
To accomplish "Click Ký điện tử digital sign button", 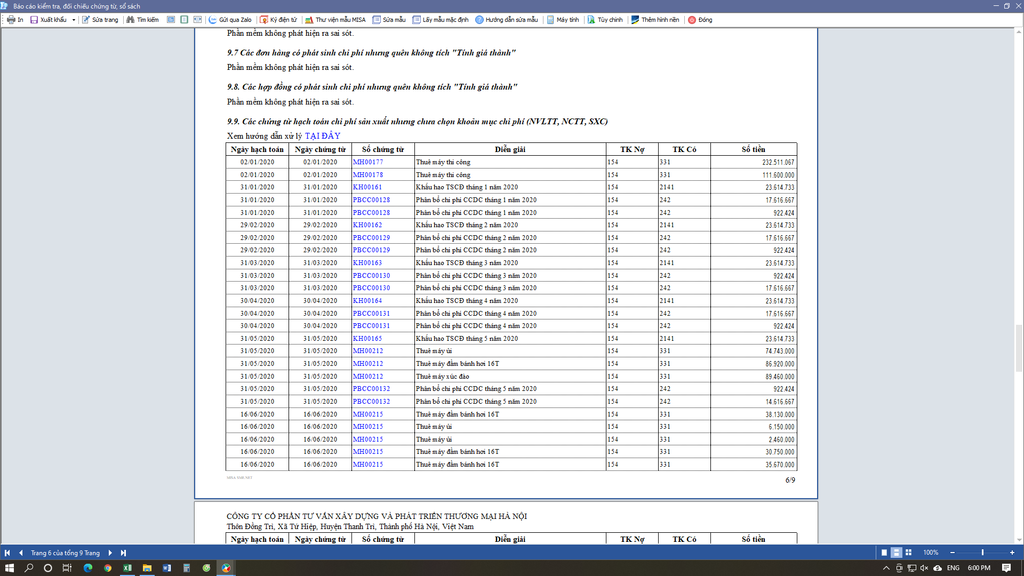I will click(x=278, y=20).
